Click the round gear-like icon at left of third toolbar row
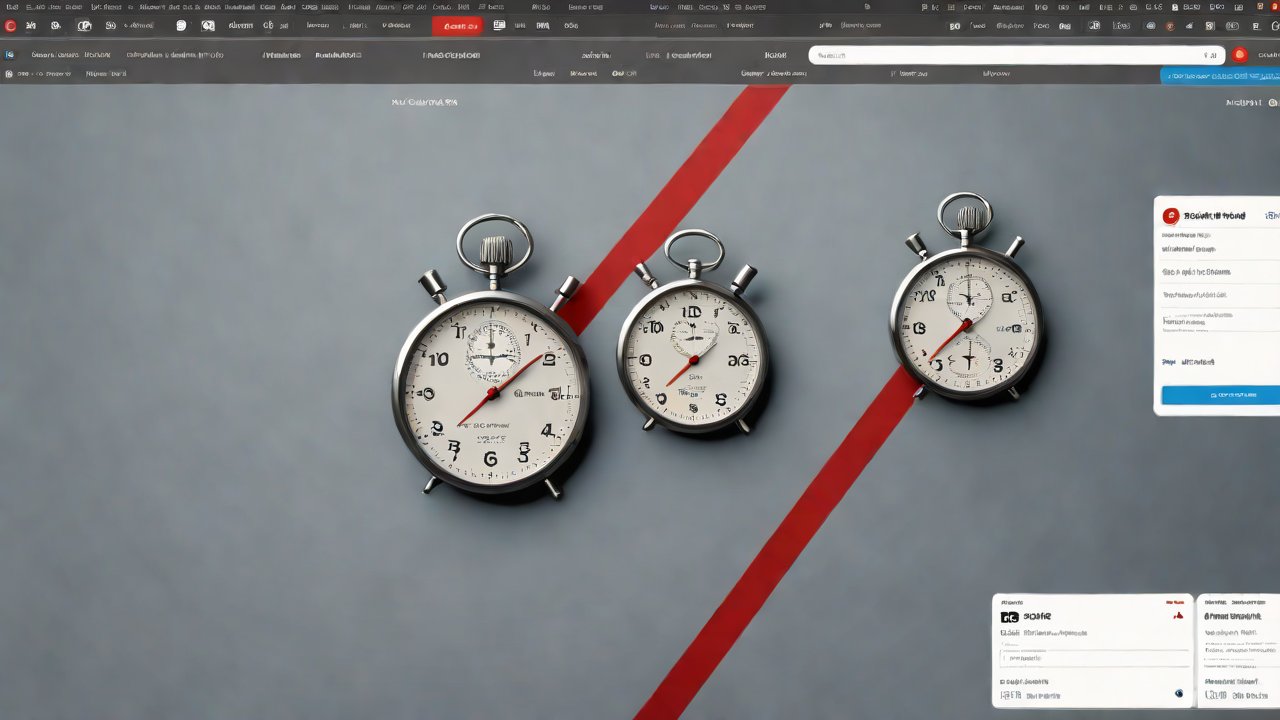1280x720 pixels. [x=10, y=74]
